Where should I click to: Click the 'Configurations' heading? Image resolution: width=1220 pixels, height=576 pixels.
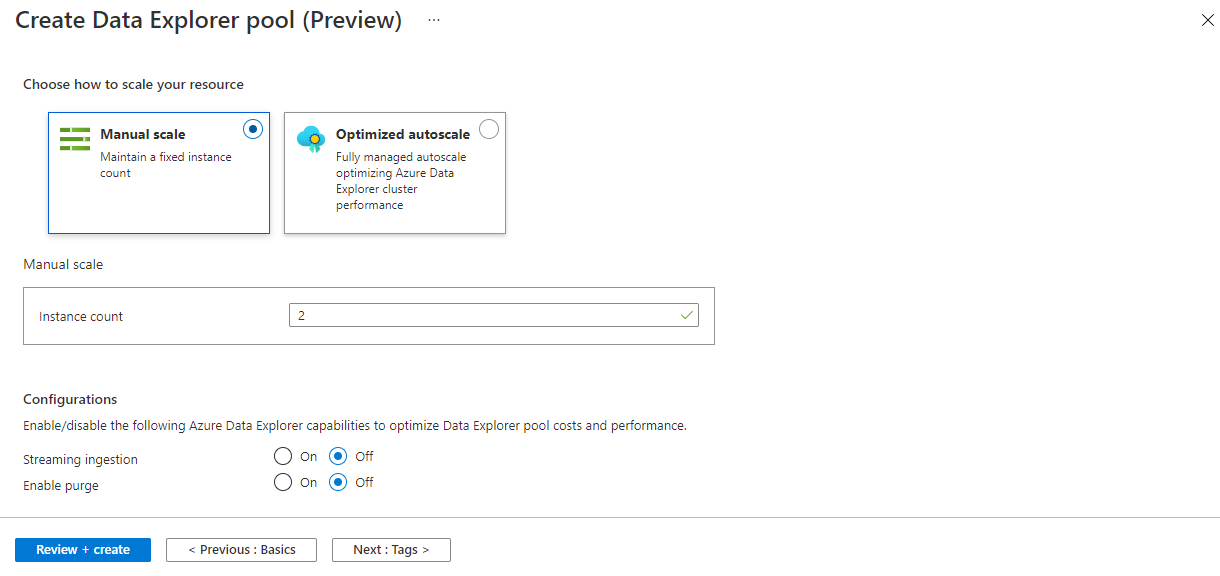click(70, 399)
